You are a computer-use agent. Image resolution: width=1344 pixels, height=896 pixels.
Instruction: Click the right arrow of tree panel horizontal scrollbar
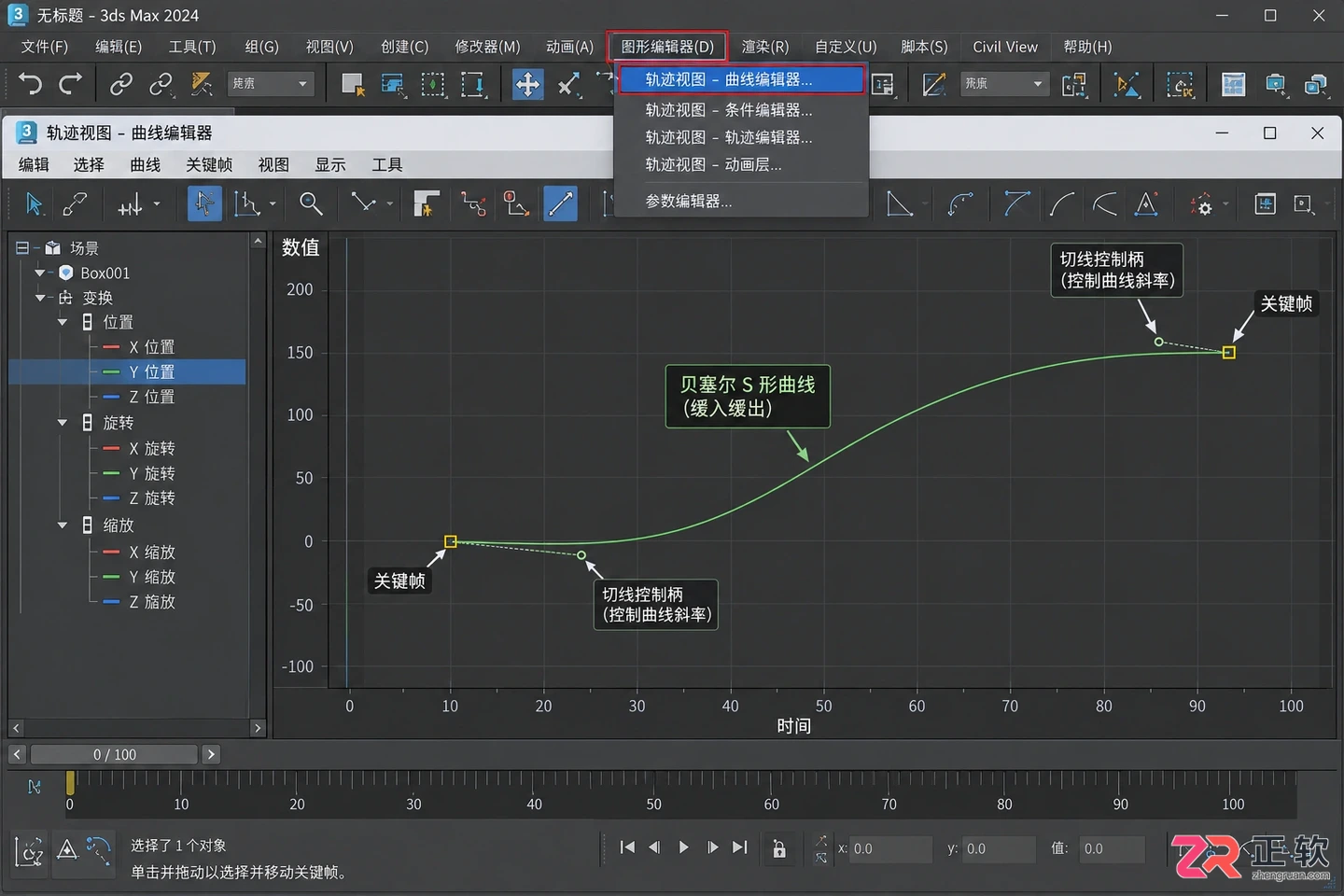pos(258,728)
